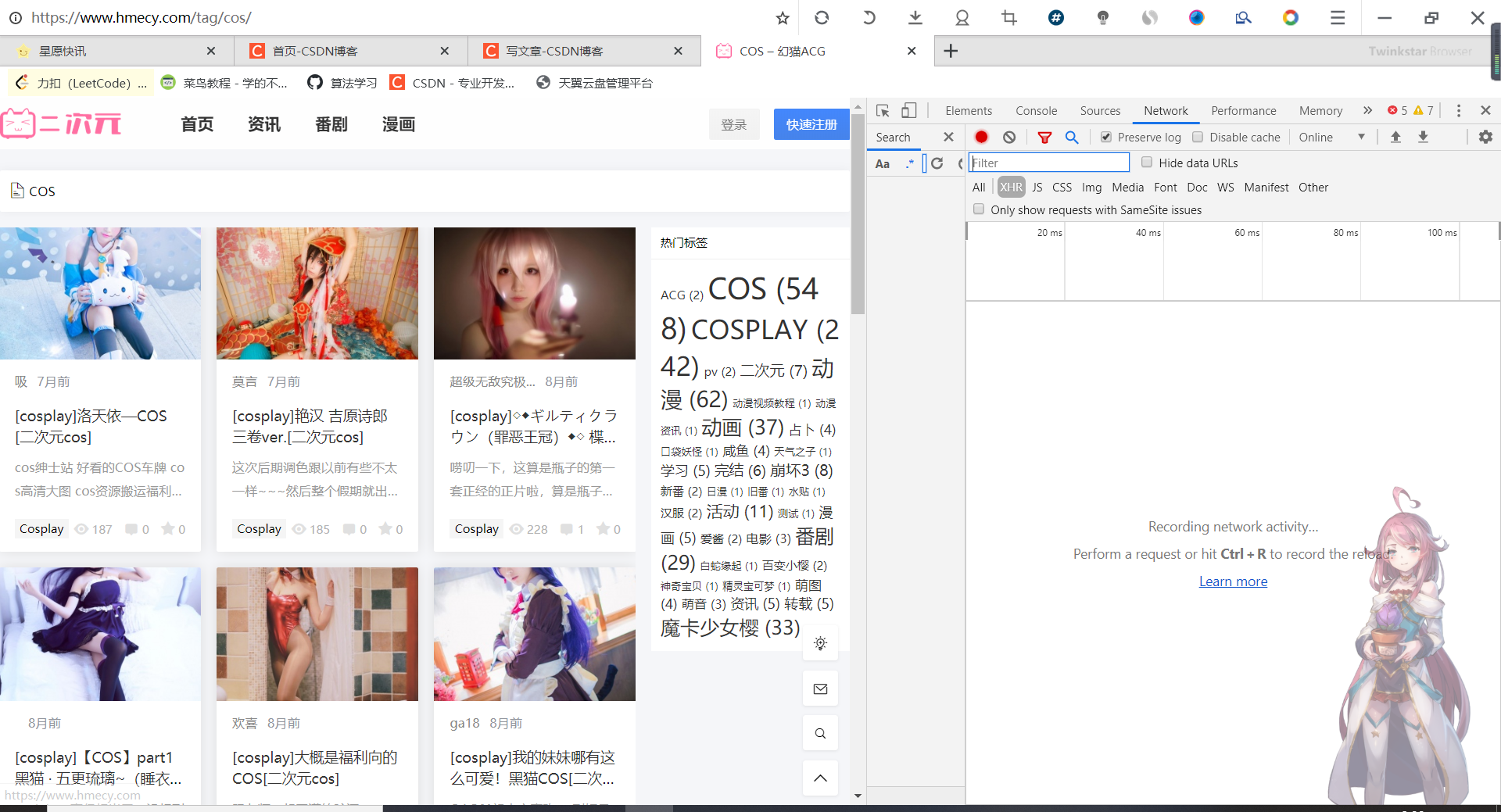Switch to the Performance tab
The width and height of the screenshot is (1501, 812).
pos(1243,110)
